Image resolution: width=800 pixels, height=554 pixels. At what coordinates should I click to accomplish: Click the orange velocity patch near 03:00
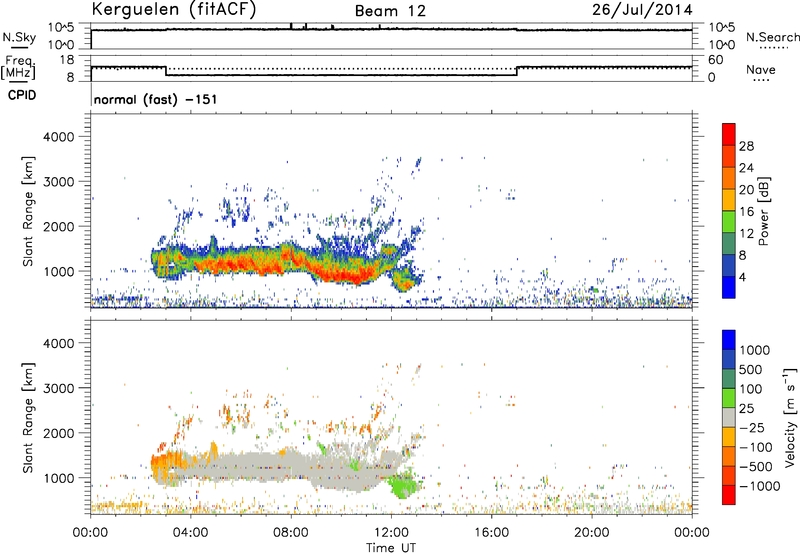pyautogui.click(x=166, y=462)
